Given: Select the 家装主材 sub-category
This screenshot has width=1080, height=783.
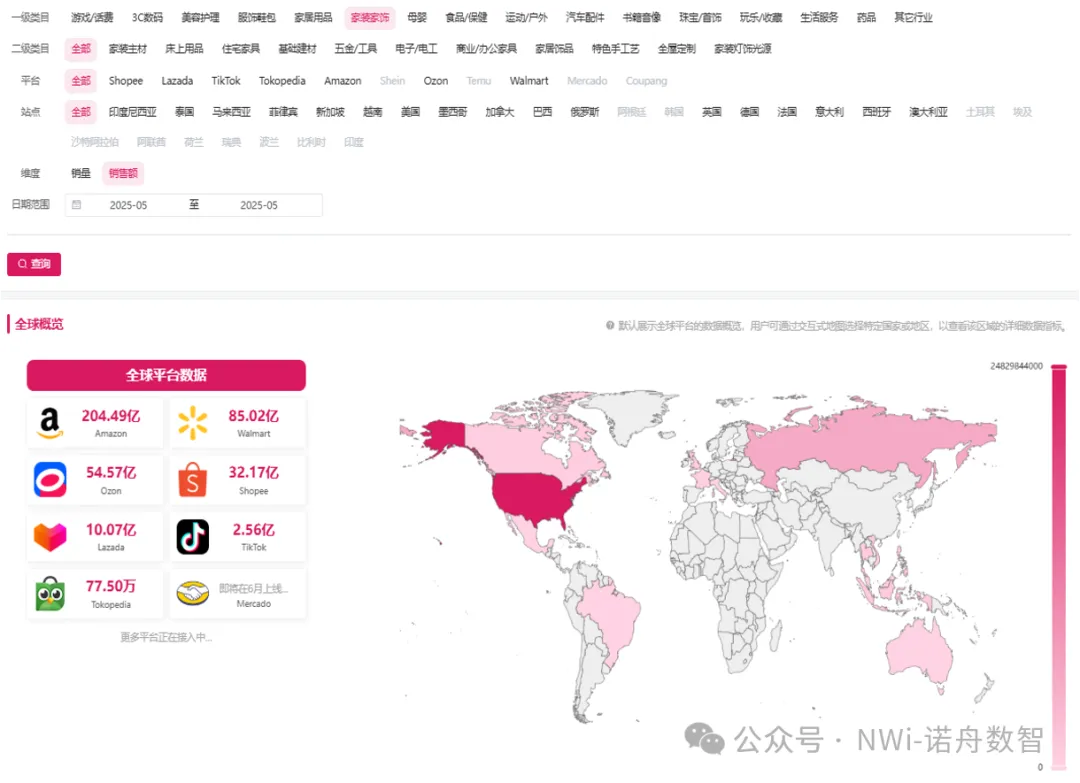Looking at the screenshot, I should click(x=127, y=49).
